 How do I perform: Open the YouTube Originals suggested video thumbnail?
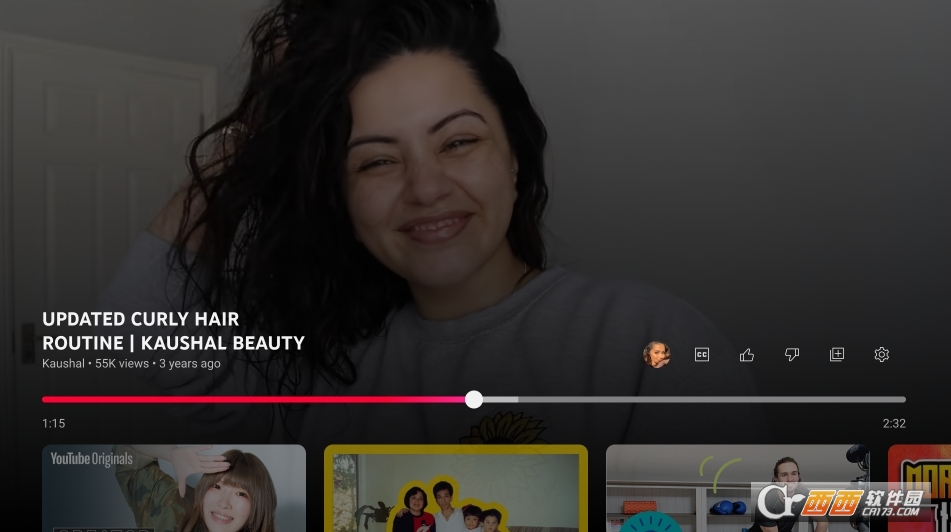[x=174, y=490]
